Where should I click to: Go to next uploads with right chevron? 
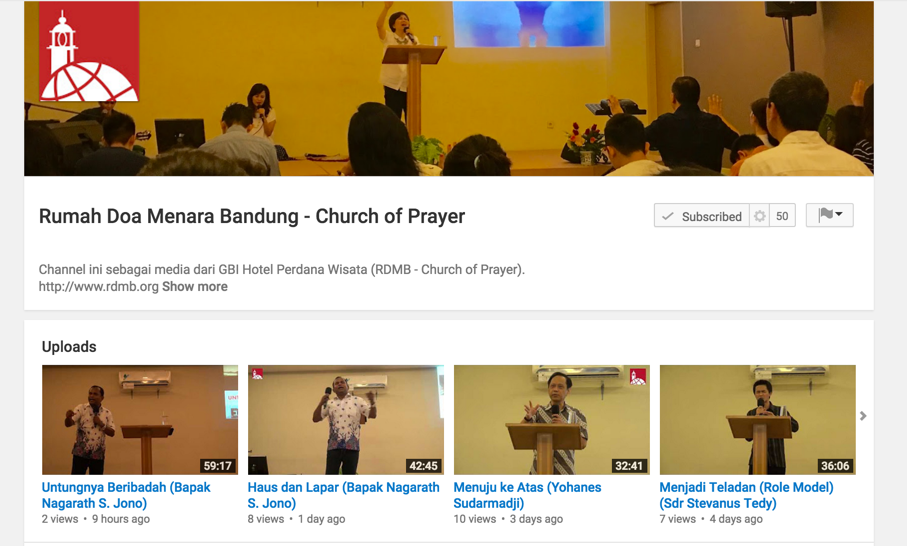coord(863,416)
